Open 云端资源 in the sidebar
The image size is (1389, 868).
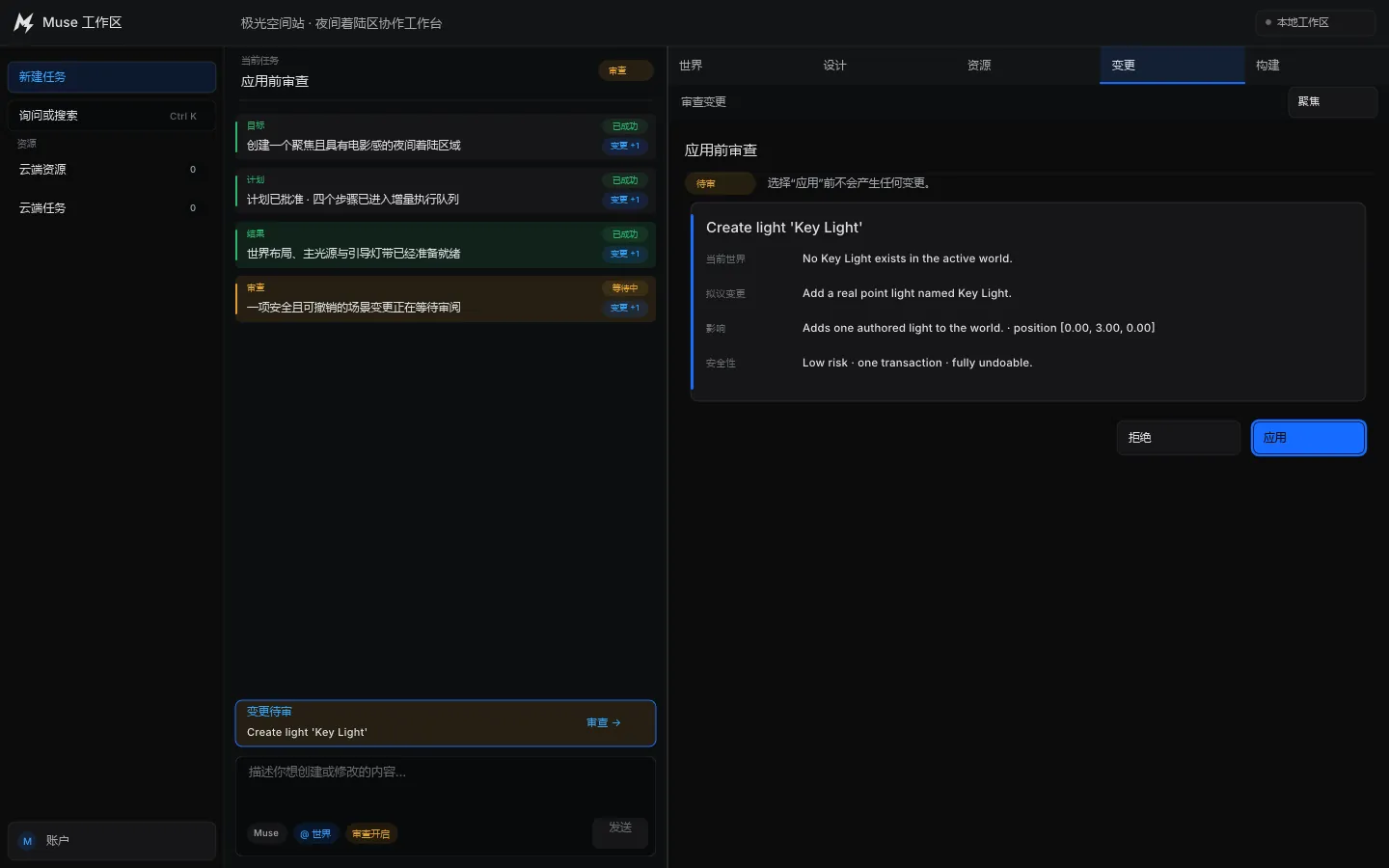point(112,170)
